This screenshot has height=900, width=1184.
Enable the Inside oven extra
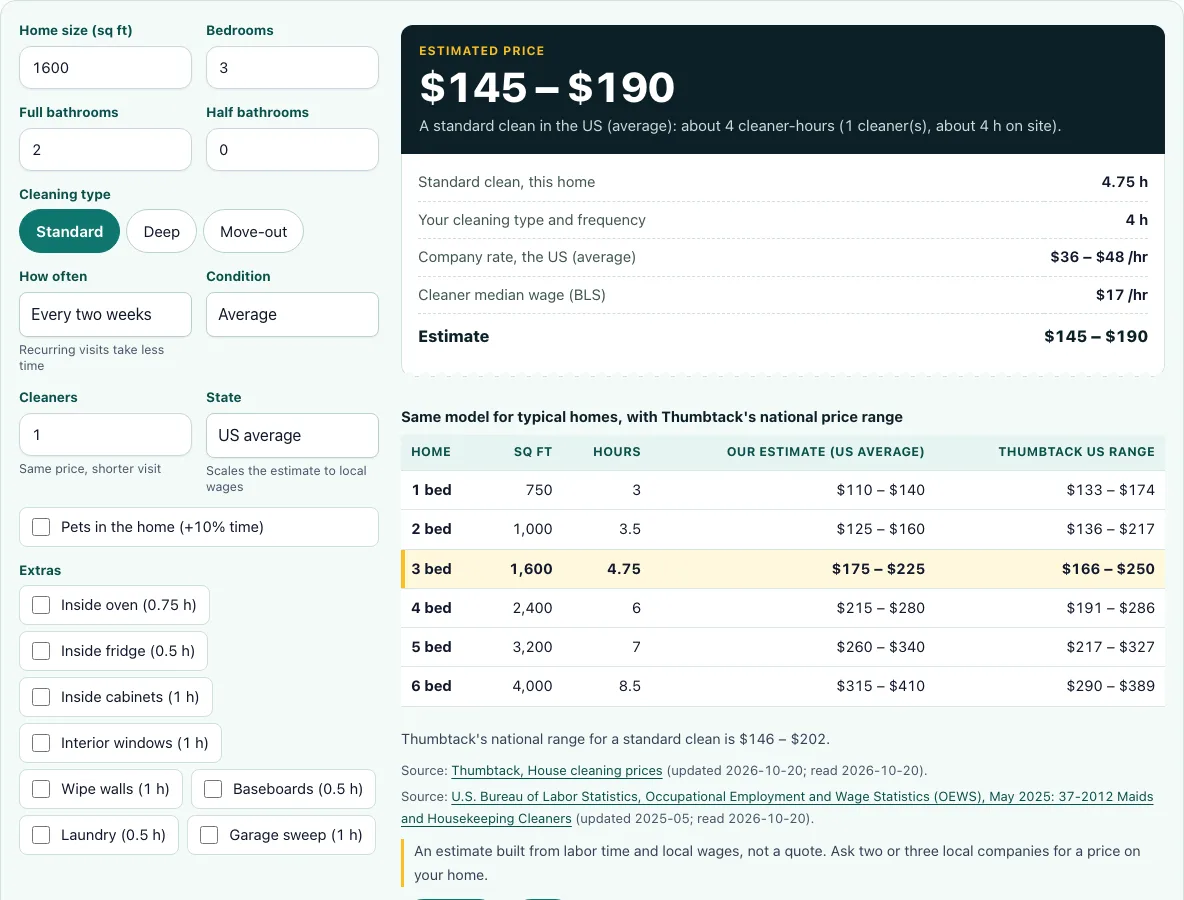coord(41,605)
